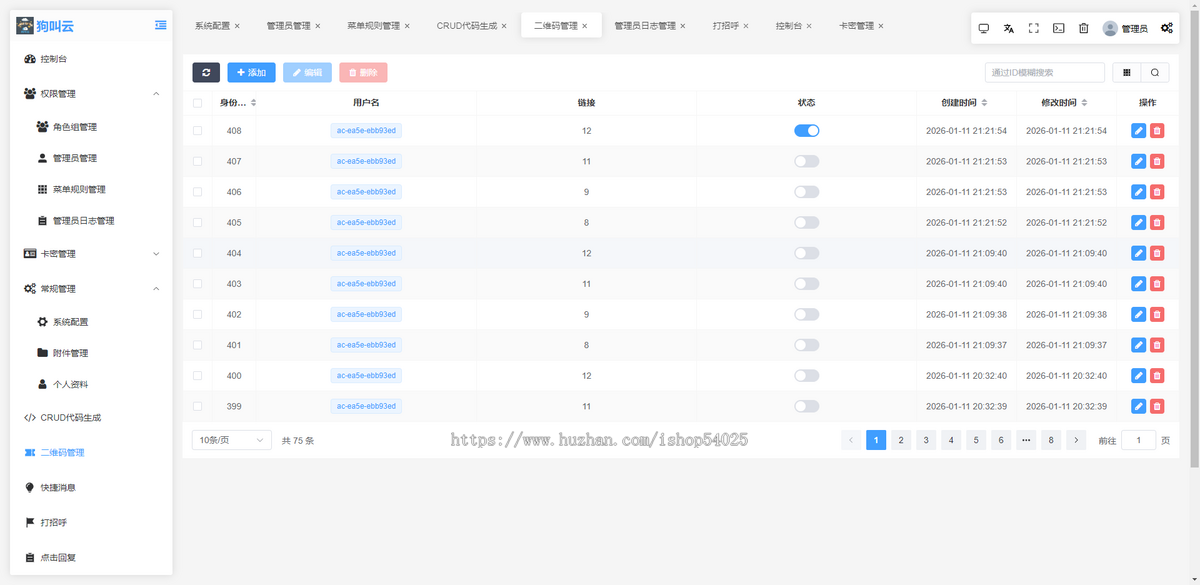Switch to the CRUD代码生成 tab
The width and height of the screenshot is (1200, 585).
[466, 26]
